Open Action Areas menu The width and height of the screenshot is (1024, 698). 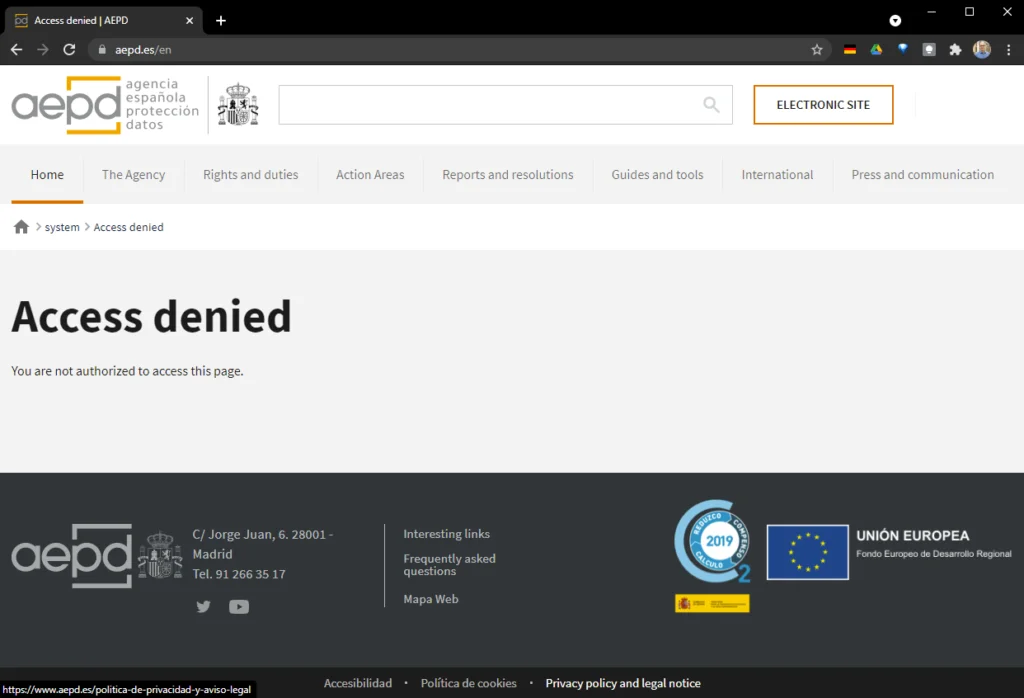[370, 175]
